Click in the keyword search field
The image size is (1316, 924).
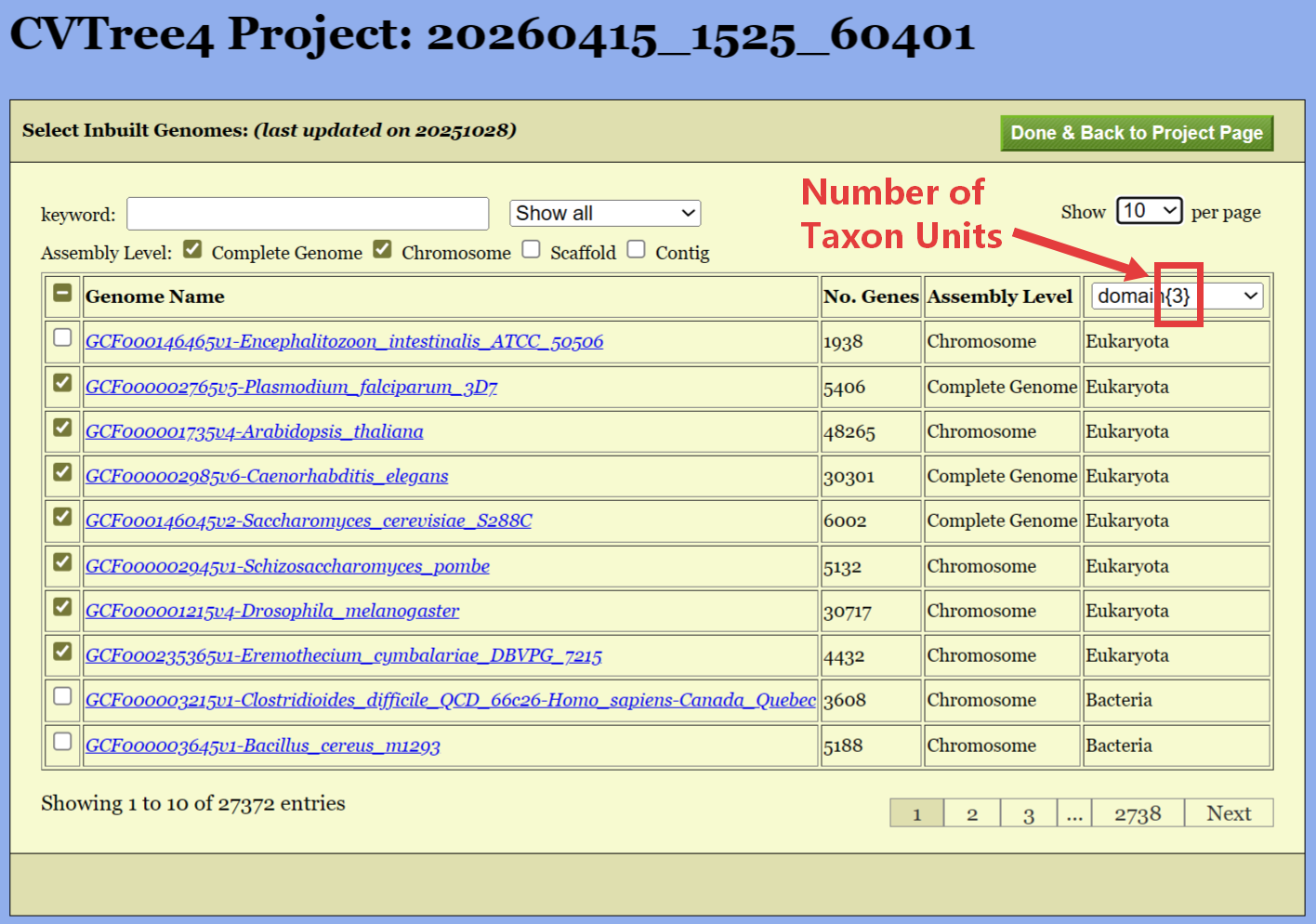308,214
